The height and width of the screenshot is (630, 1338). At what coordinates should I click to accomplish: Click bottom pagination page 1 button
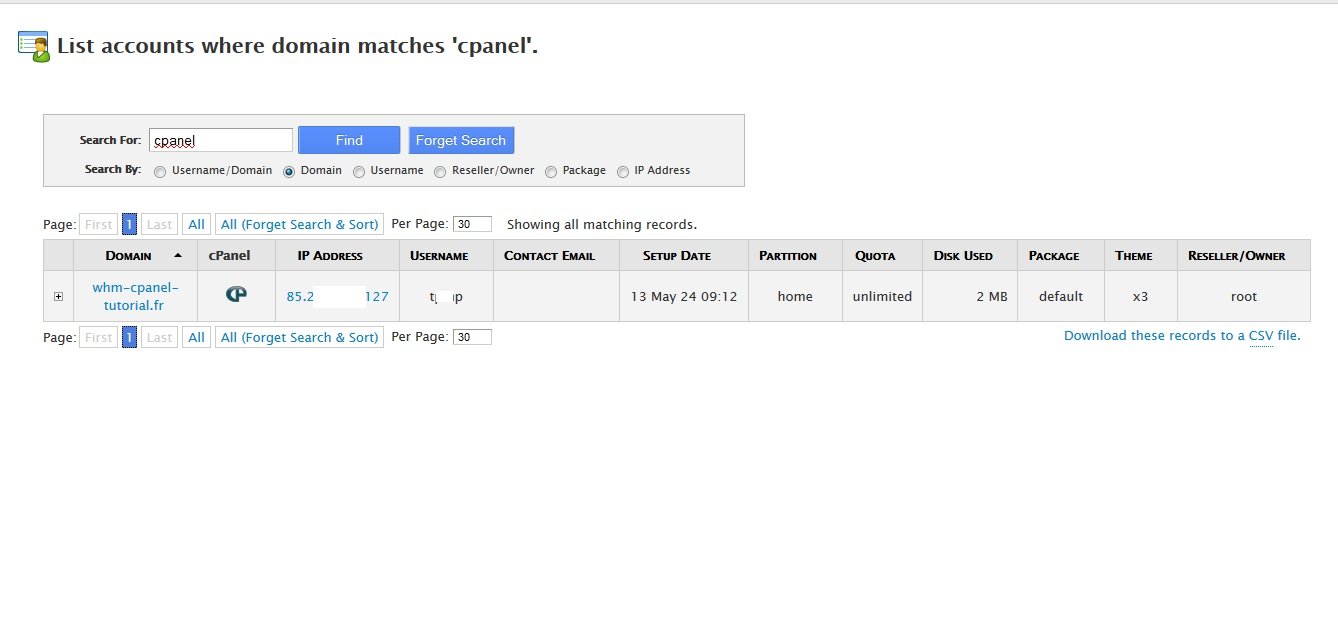pos(129,337)
